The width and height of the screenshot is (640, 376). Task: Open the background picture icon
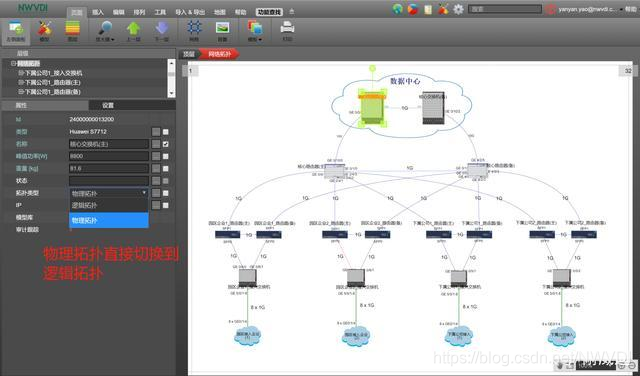tap(222, 28)
